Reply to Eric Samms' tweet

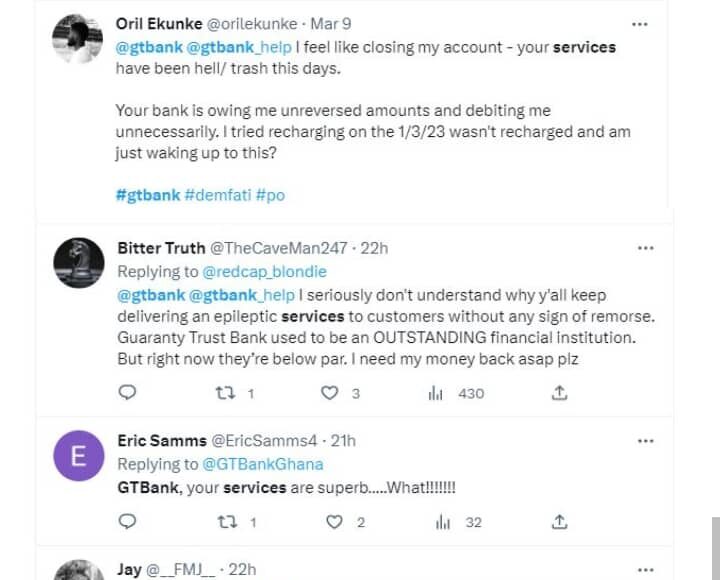point(127,522)
